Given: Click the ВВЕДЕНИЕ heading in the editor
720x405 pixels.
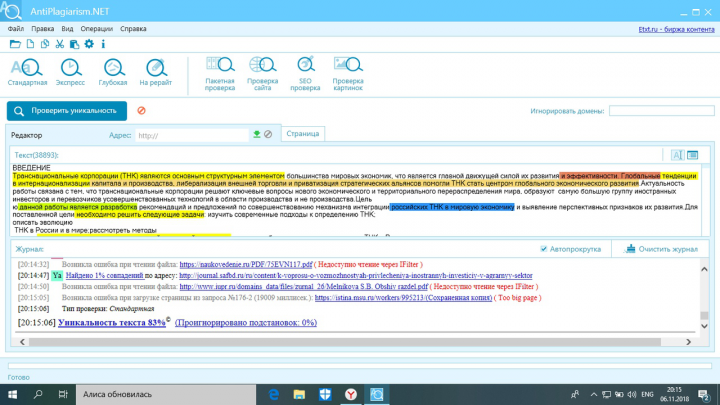Looking at the screenshot, I should pos(31,168).
